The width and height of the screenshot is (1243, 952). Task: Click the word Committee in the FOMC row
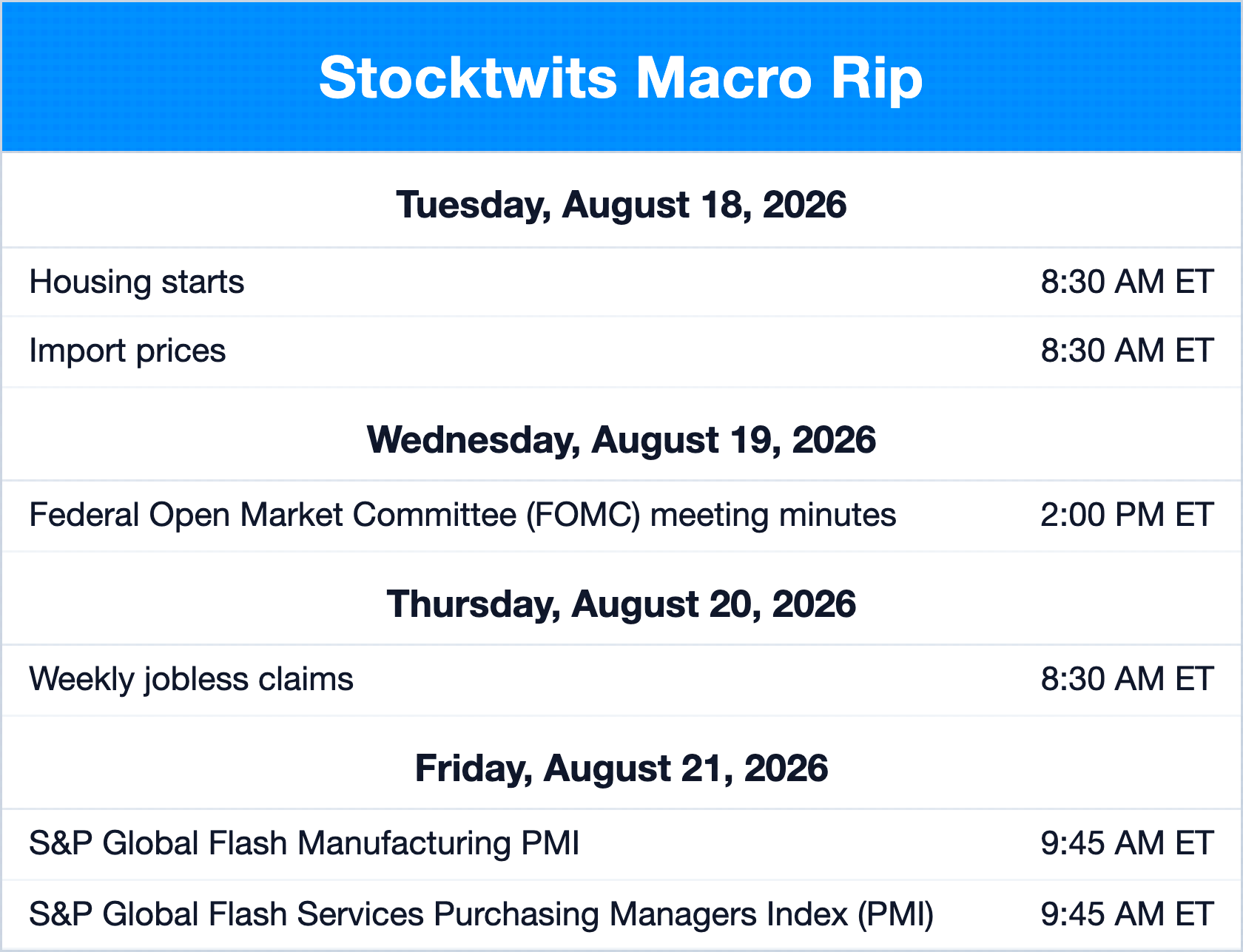(x=434, y=515)
